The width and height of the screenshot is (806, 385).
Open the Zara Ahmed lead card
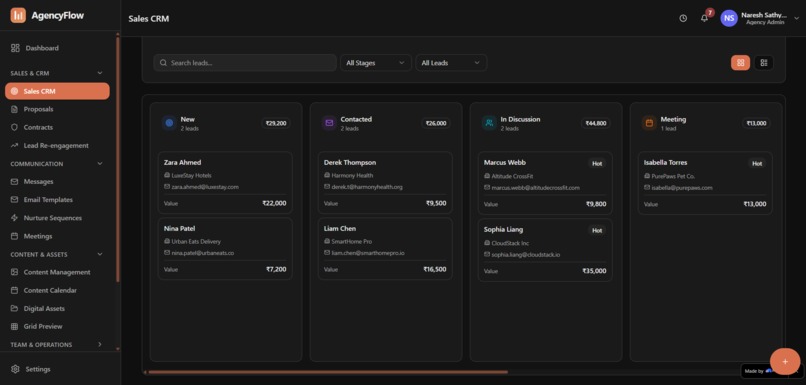point(225,182)
